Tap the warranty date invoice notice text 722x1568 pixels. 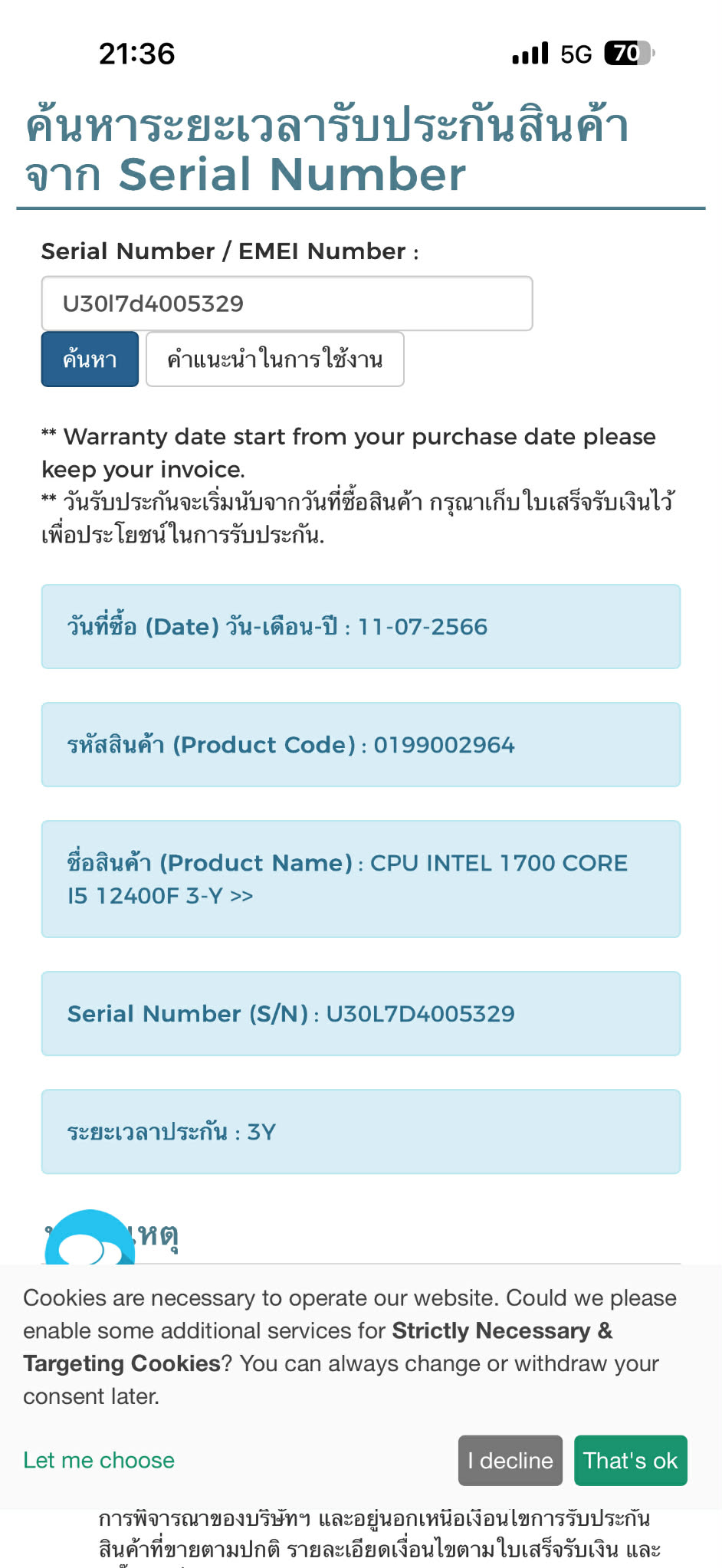349,452
